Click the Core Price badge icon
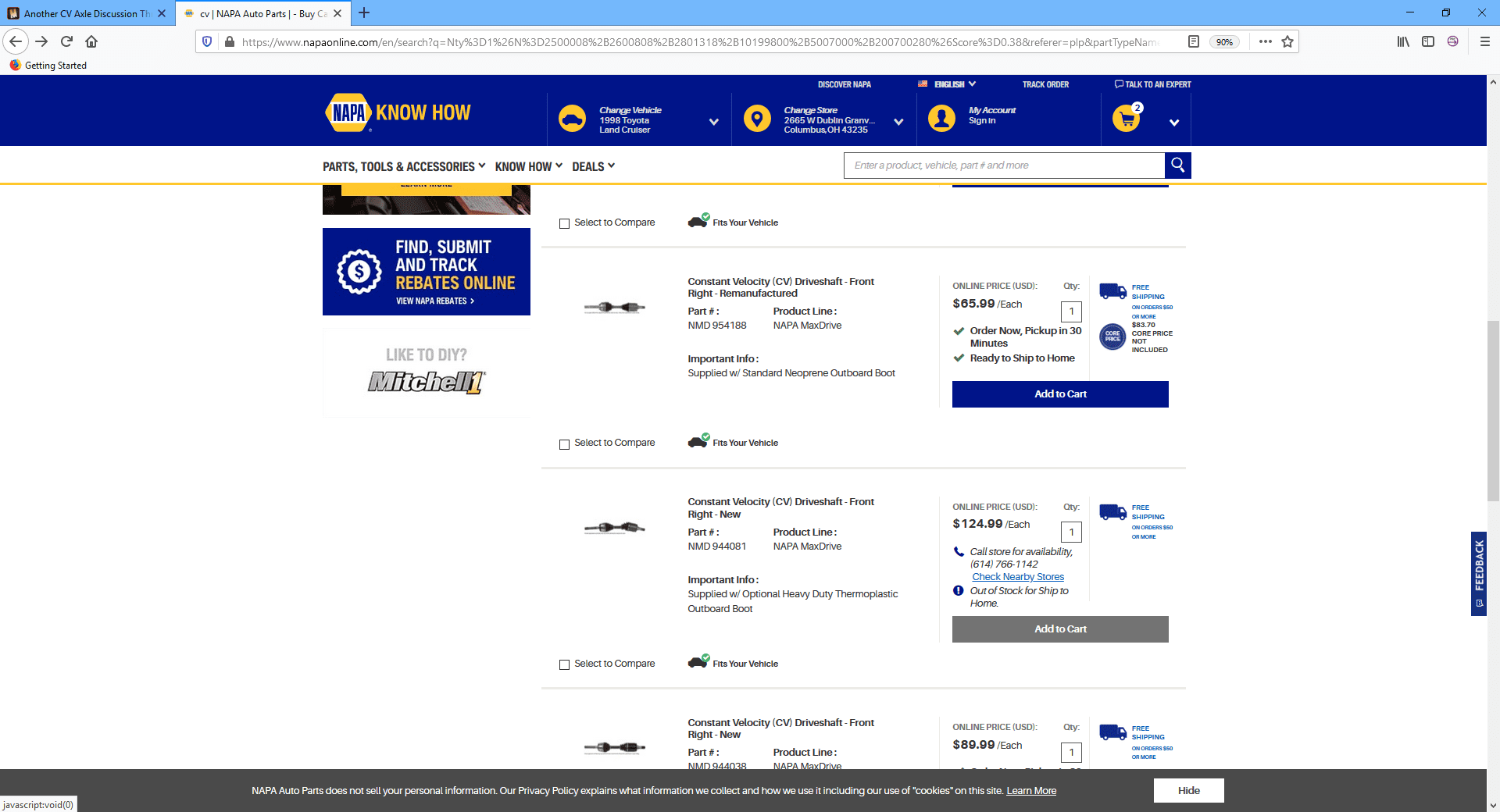Viewport: 1500px width, 812px height. (1112, 337)
